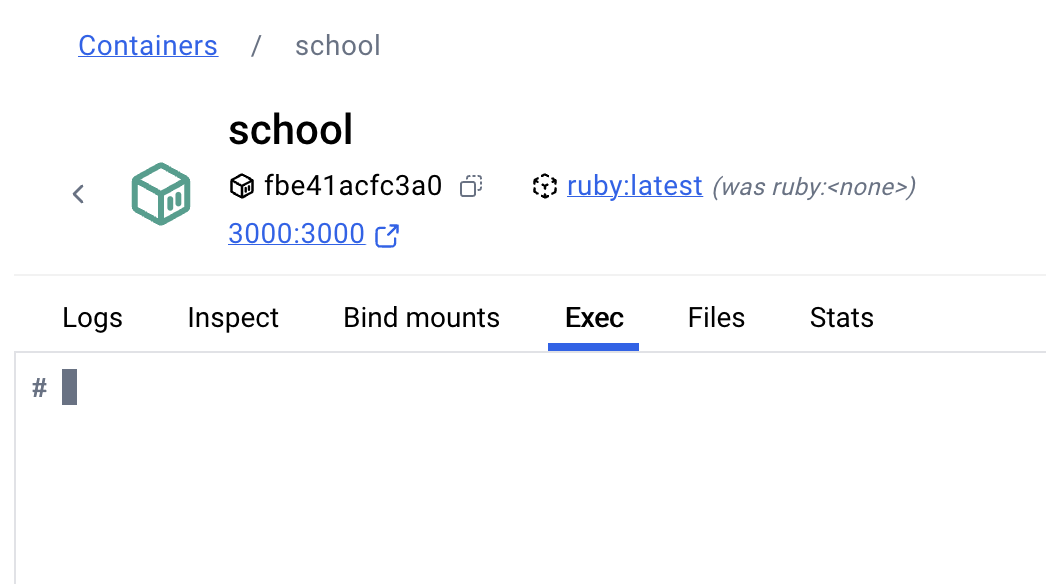The height and width of the screenshot is (584, 1046).
Task: Click the external link icon next to 3000:3000
Action: point(387,236)
